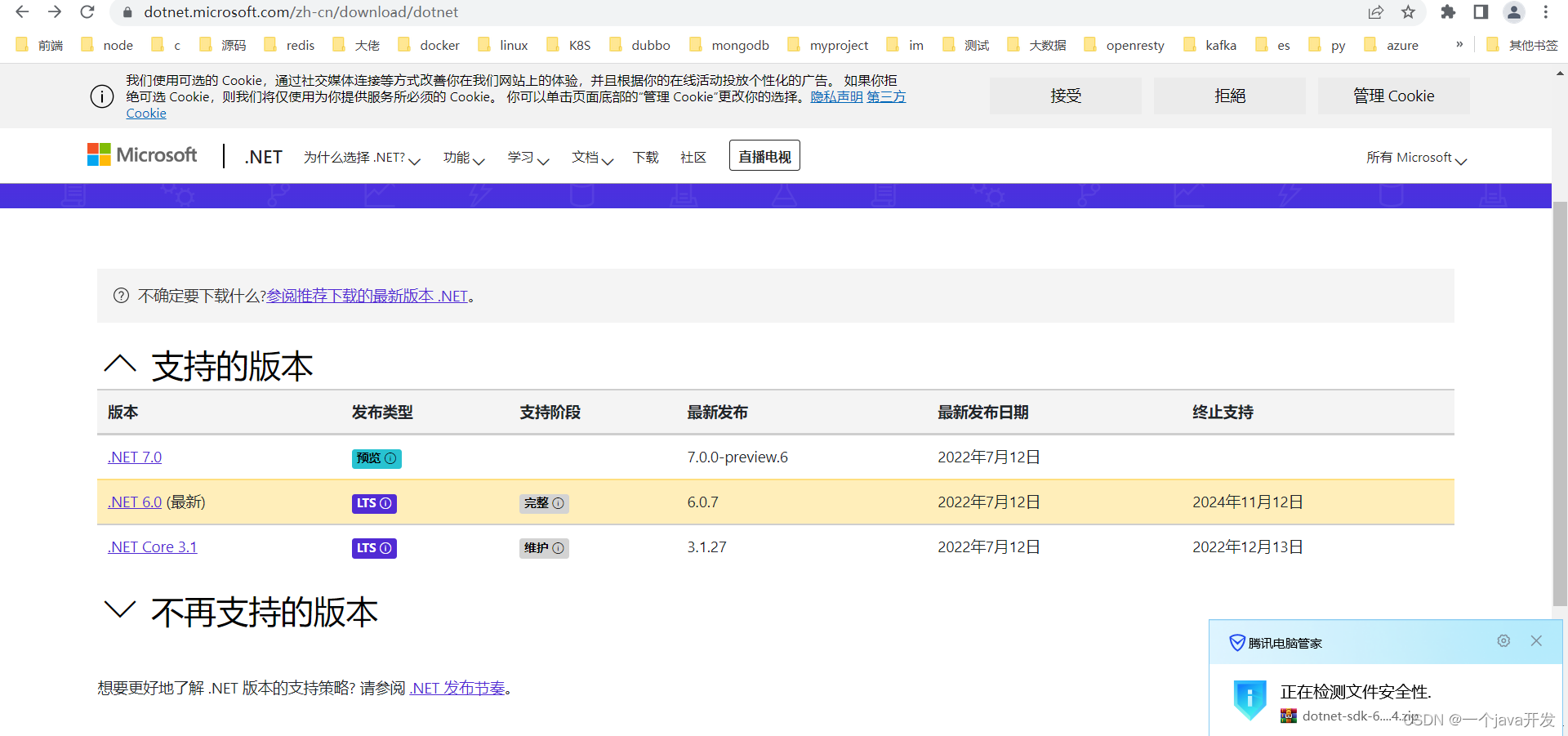Open browser extensions puzzle icon

click(x=1448, y=12)
